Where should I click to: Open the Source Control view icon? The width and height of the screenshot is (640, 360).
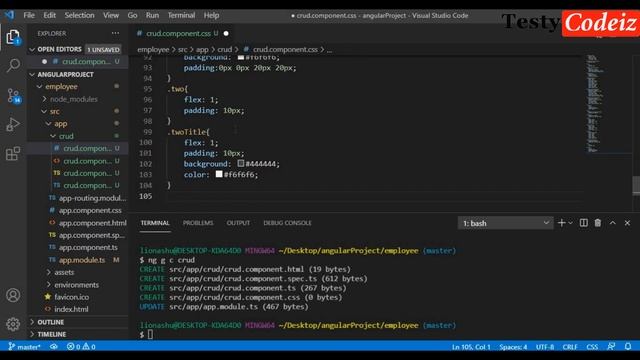[13, 96]
